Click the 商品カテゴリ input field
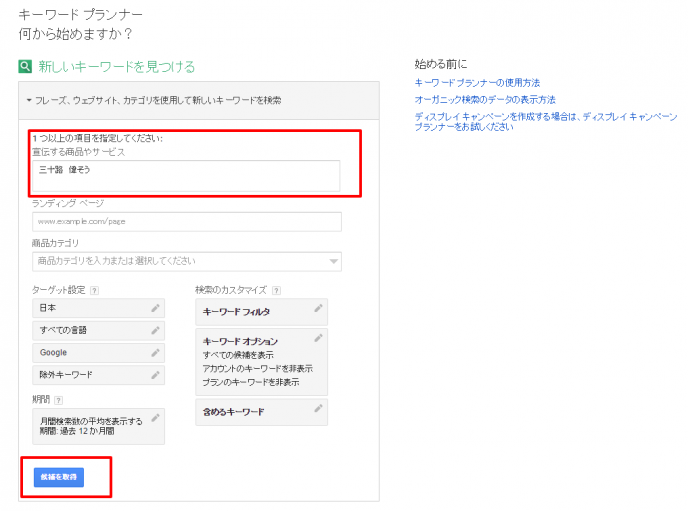Image resolution: width=688 pixels, height=511 pixels. [x=187, y=261]
